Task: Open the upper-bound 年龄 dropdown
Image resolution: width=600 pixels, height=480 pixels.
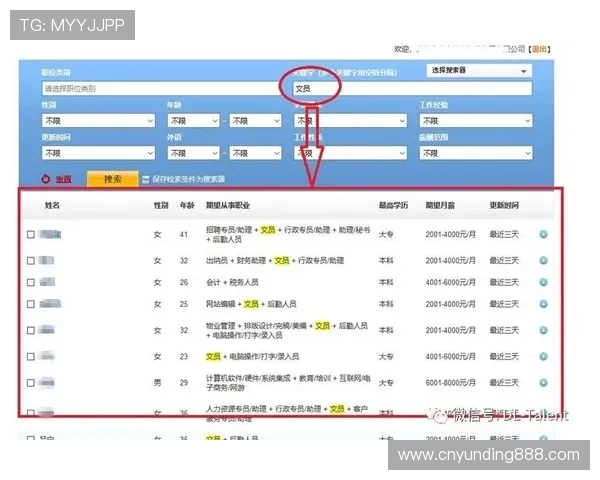Action: [x=256, y=121]
